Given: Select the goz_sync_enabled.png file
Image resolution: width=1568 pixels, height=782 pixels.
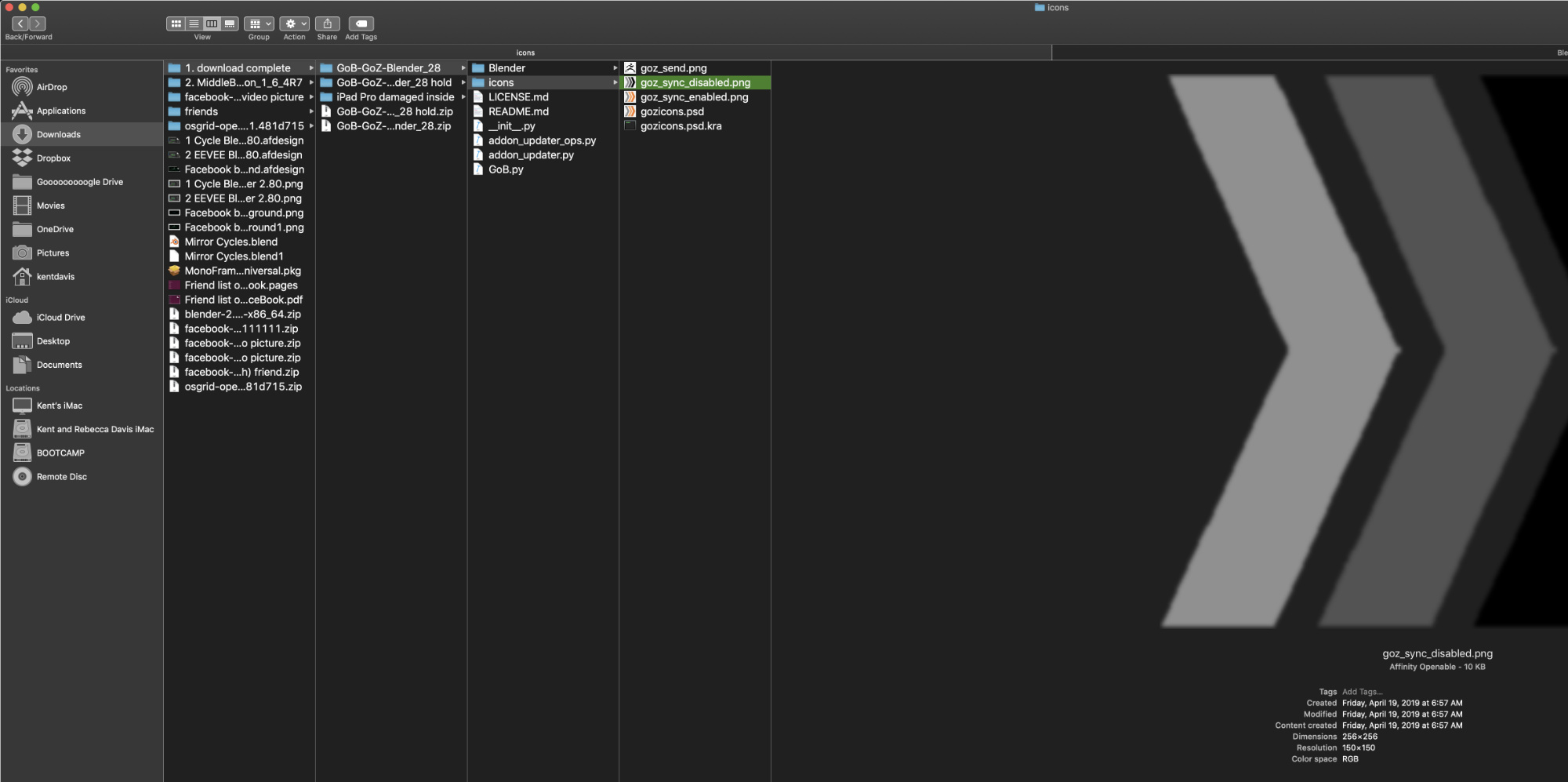Looking at the screenshot, I should (x=694, y=97).
